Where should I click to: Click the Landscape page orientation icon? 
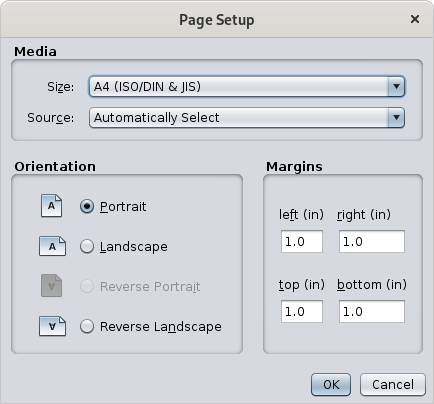pyautogui.click(x=52, y=246)
